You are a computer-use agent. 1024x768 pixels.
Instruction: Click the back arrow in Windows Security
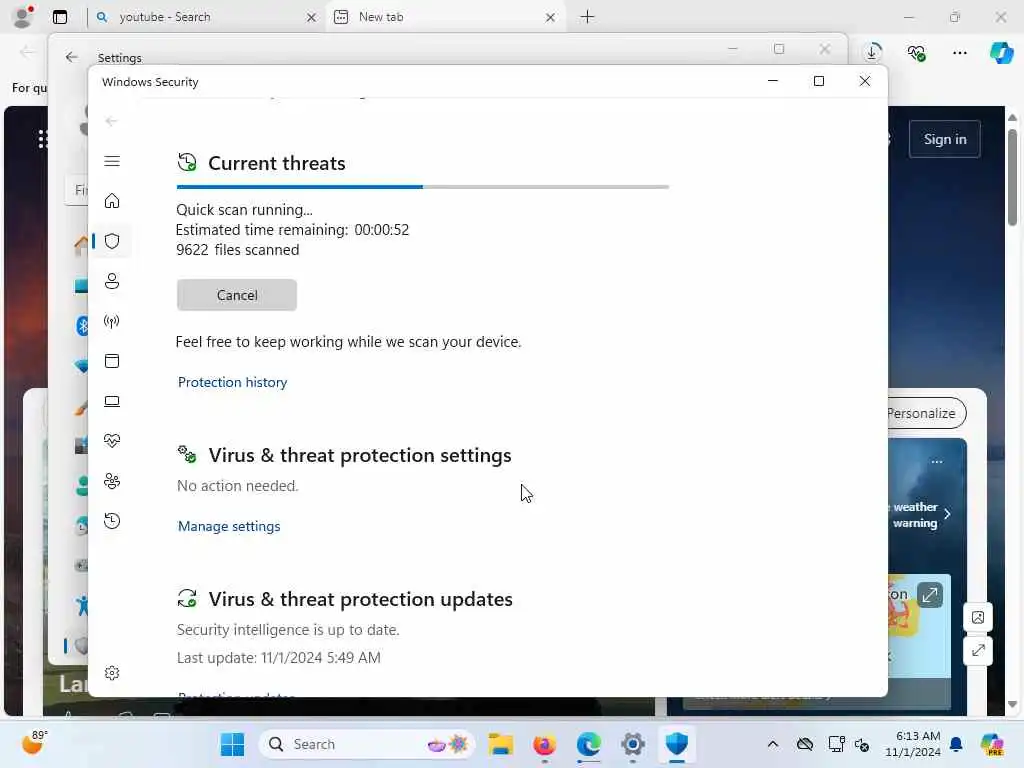point(111,121)
